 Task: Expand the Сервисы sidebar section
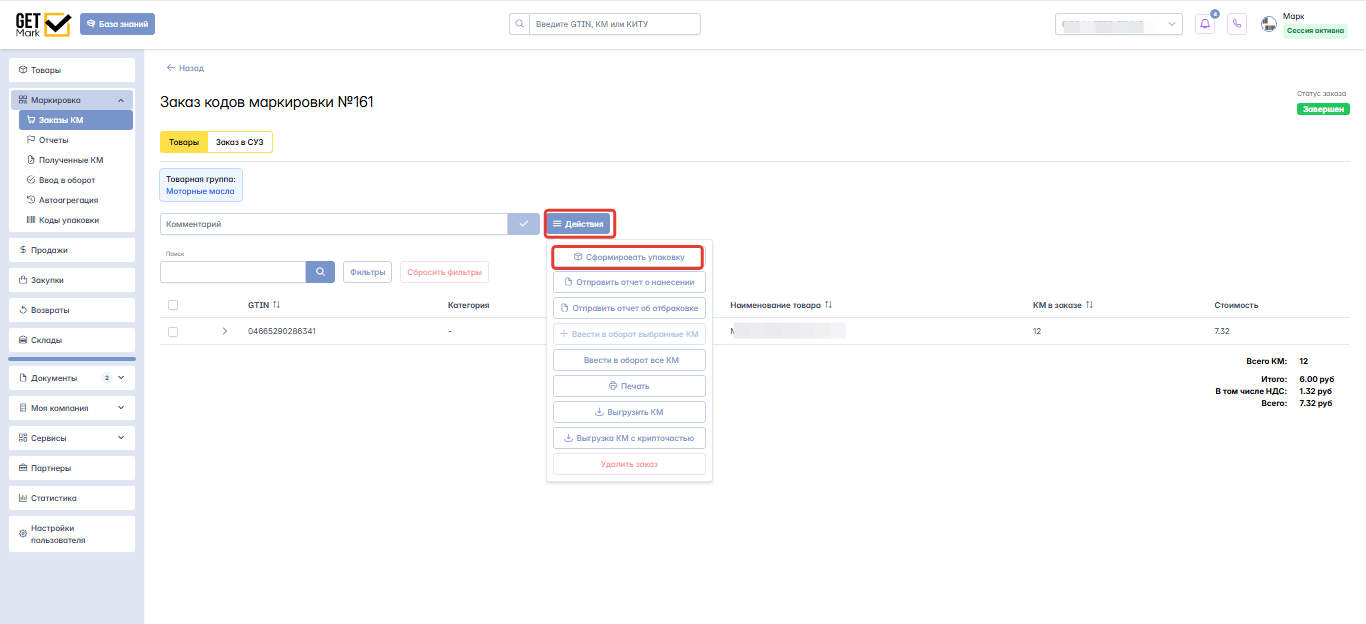coord(72,438)
